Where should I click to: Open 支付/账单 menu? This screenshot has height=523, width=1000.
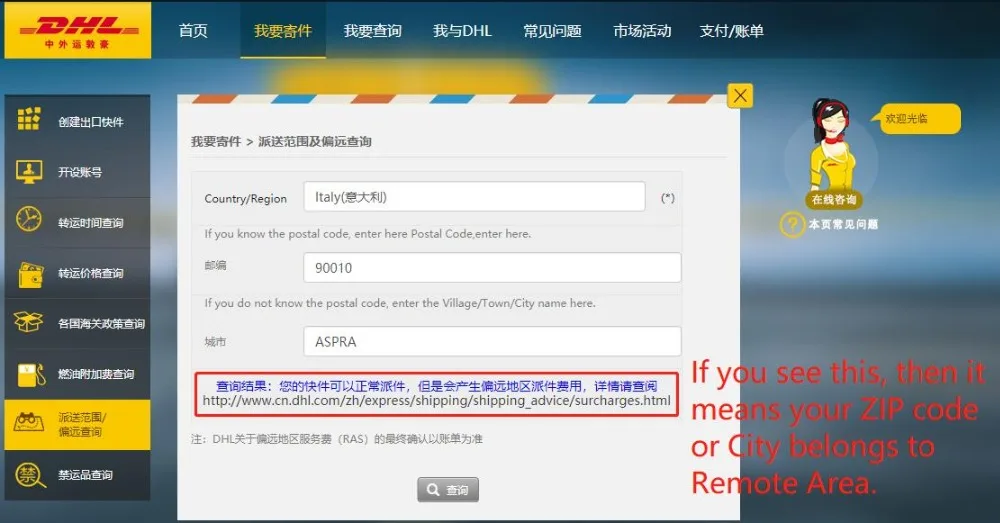tap(732, 31)
